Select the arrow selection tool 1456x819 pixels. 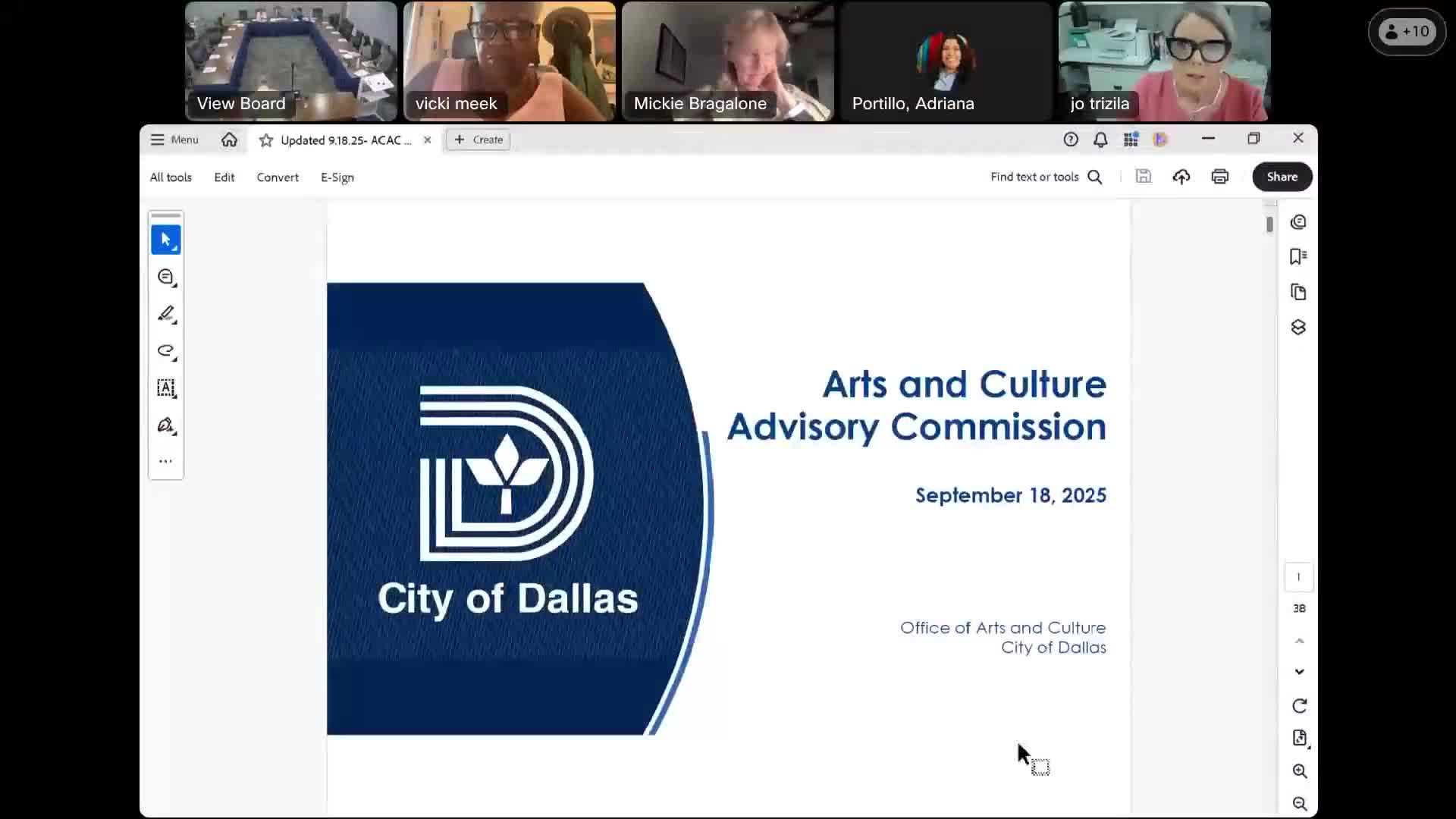(x=165, y=240)
